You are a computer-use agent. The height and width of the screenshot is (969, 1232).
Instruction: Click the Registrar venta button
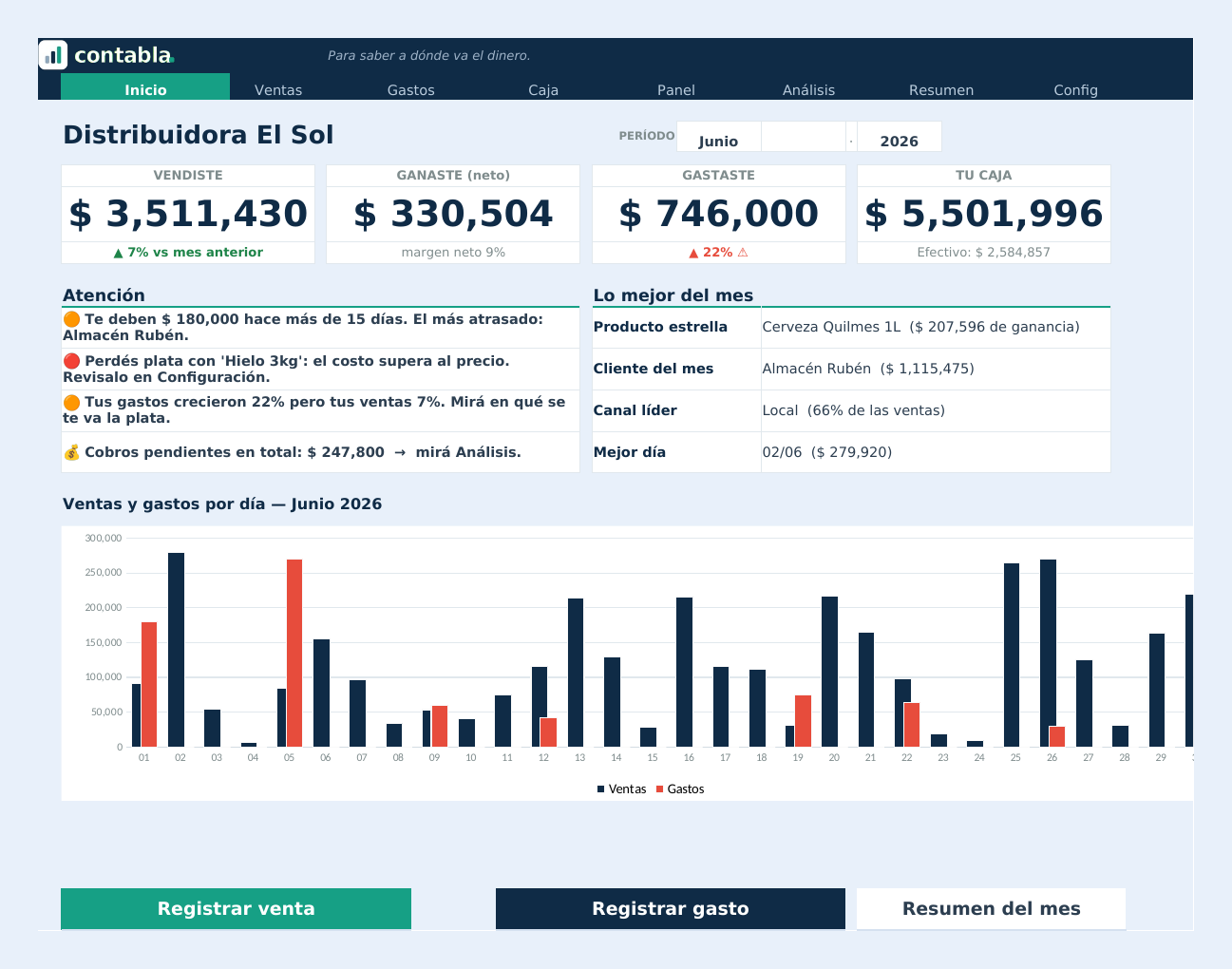pos(236,908)
